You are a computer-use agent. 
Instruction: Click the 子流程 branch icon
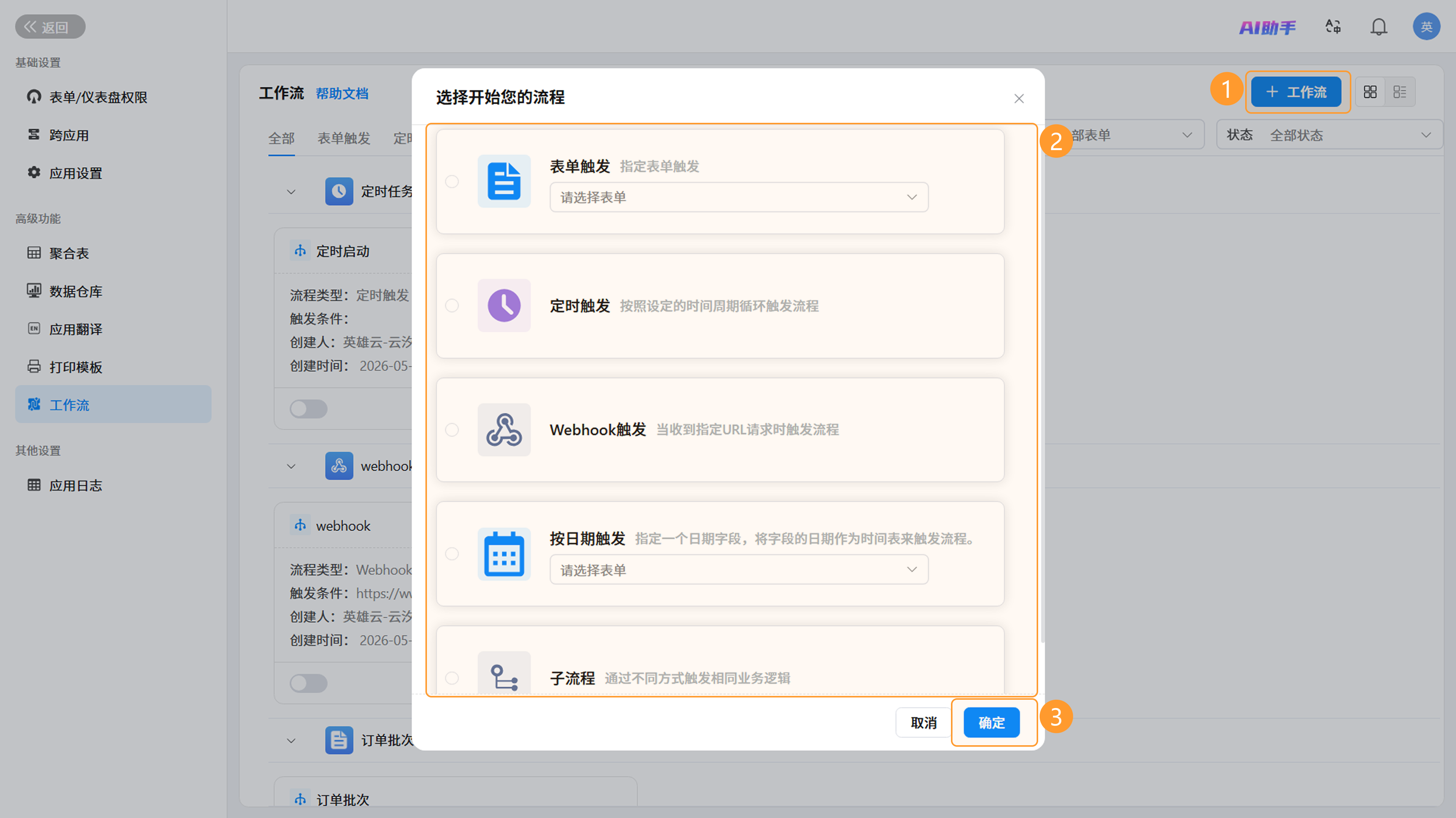[504, 673]
